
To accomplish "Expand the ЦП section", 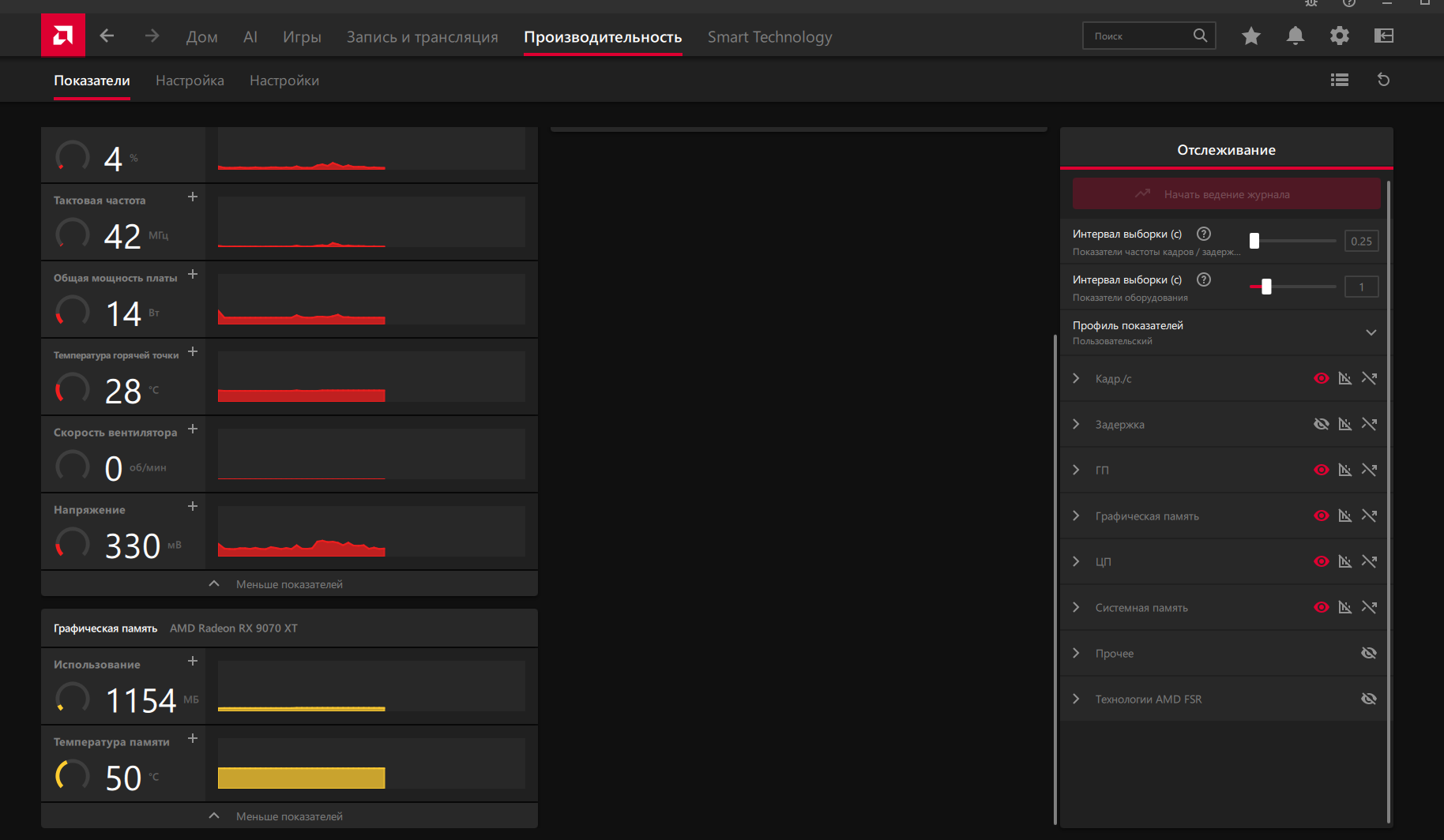I will (1076, 561).
